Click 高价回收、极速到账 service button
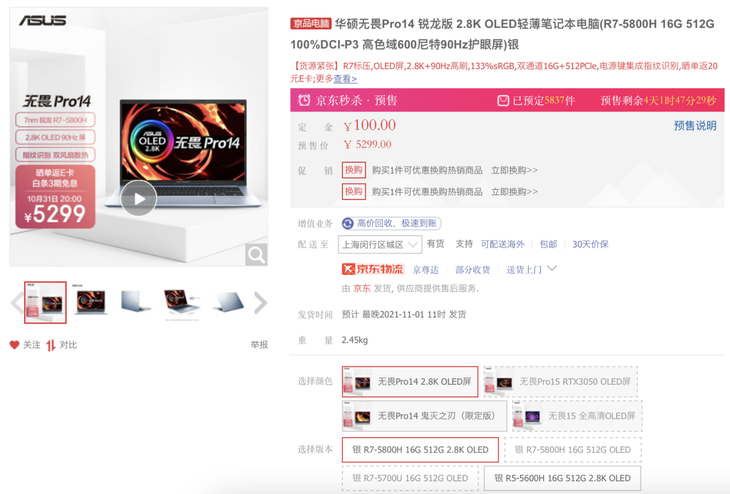The image size is (730, 494). (x=391, y=223)
